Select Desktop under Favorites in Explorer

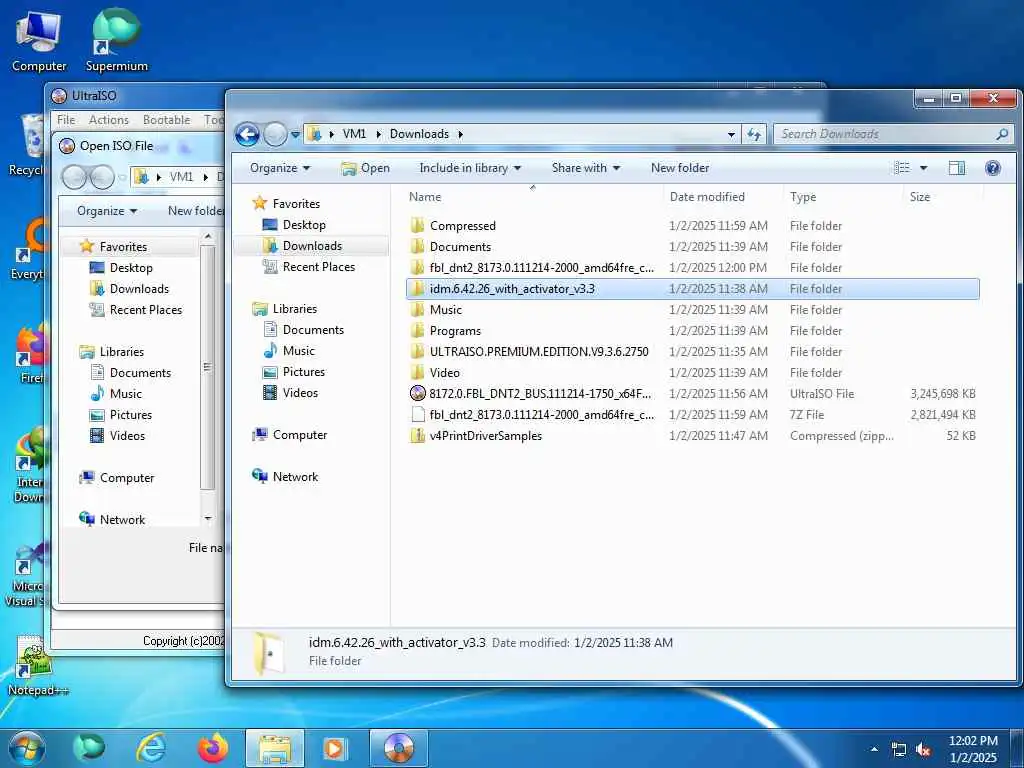(x=304, y=225)
